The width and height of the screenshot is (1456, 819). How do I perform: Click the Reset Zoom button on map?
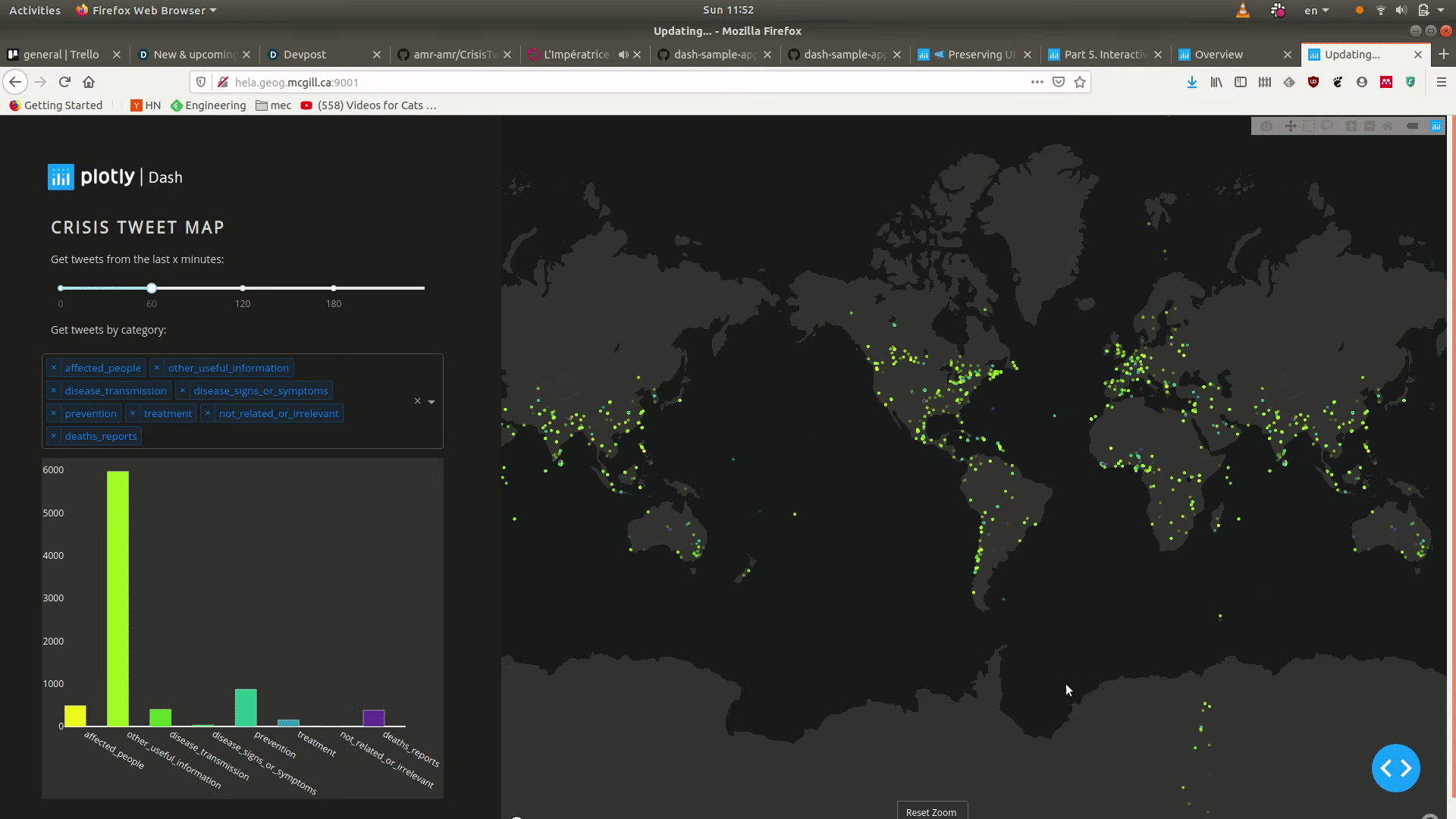coord(931,811)
